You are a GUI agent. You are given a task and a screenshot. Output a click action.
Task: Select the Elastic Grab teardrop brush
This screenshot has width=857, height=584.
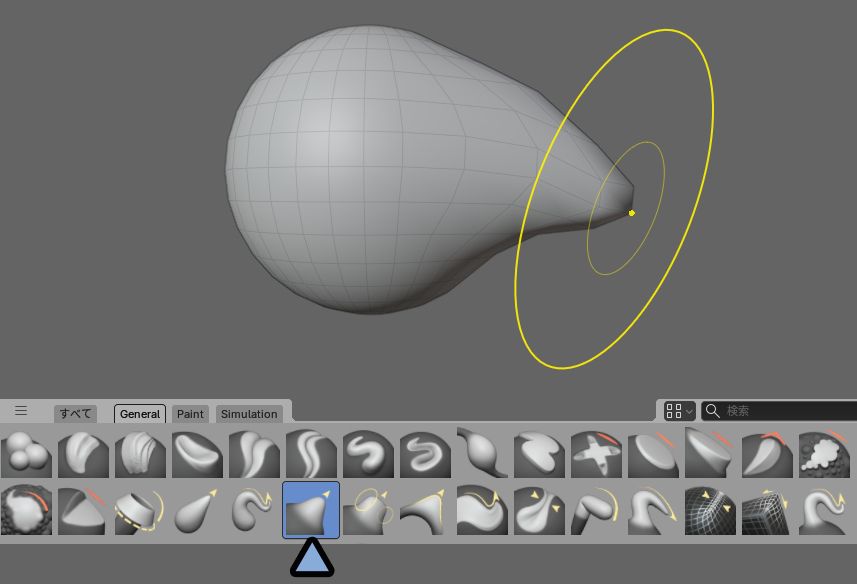(x=197, y=510)
